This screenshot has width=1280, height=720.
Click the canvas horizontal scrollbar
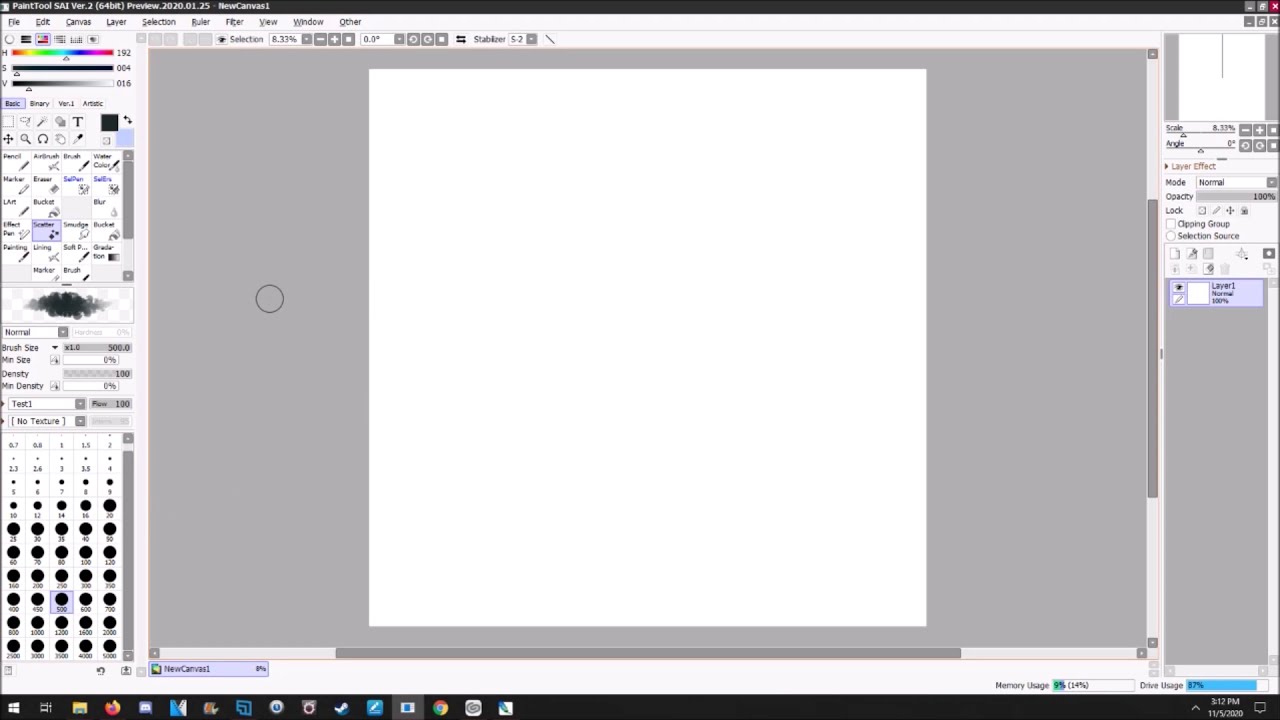[648, 653]
